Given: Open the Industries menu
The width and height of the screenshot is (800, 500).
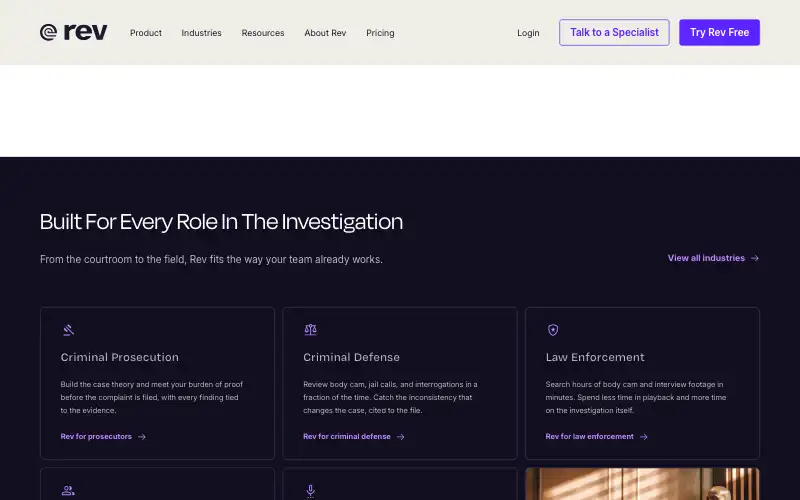Looking at the screenshot, I should pyautogui.click(x=202, y=33).
